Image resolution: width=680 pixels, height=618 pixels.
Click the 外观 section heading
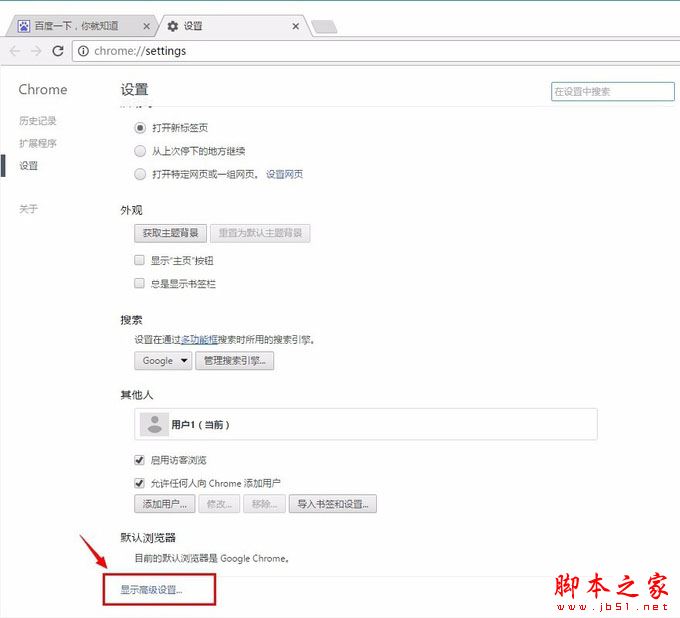(x=131, y=210)
